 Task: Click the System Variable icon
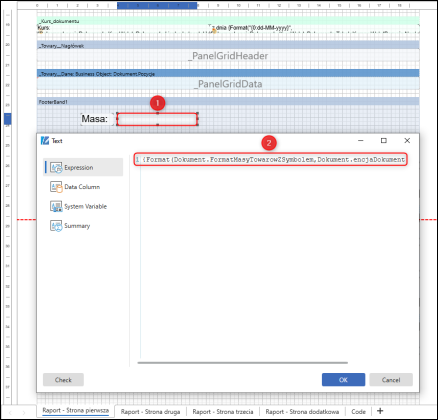(56, 206)
